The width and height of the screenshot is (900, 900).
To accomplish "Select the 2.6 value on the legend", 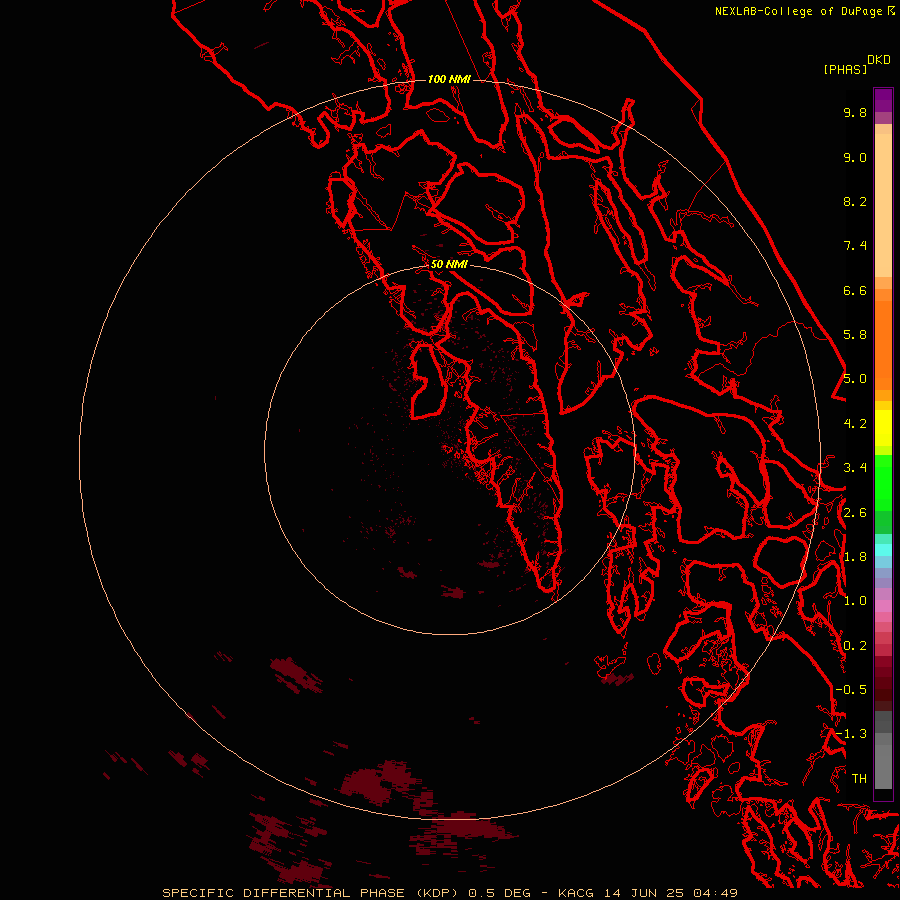I will click(855, 513).
